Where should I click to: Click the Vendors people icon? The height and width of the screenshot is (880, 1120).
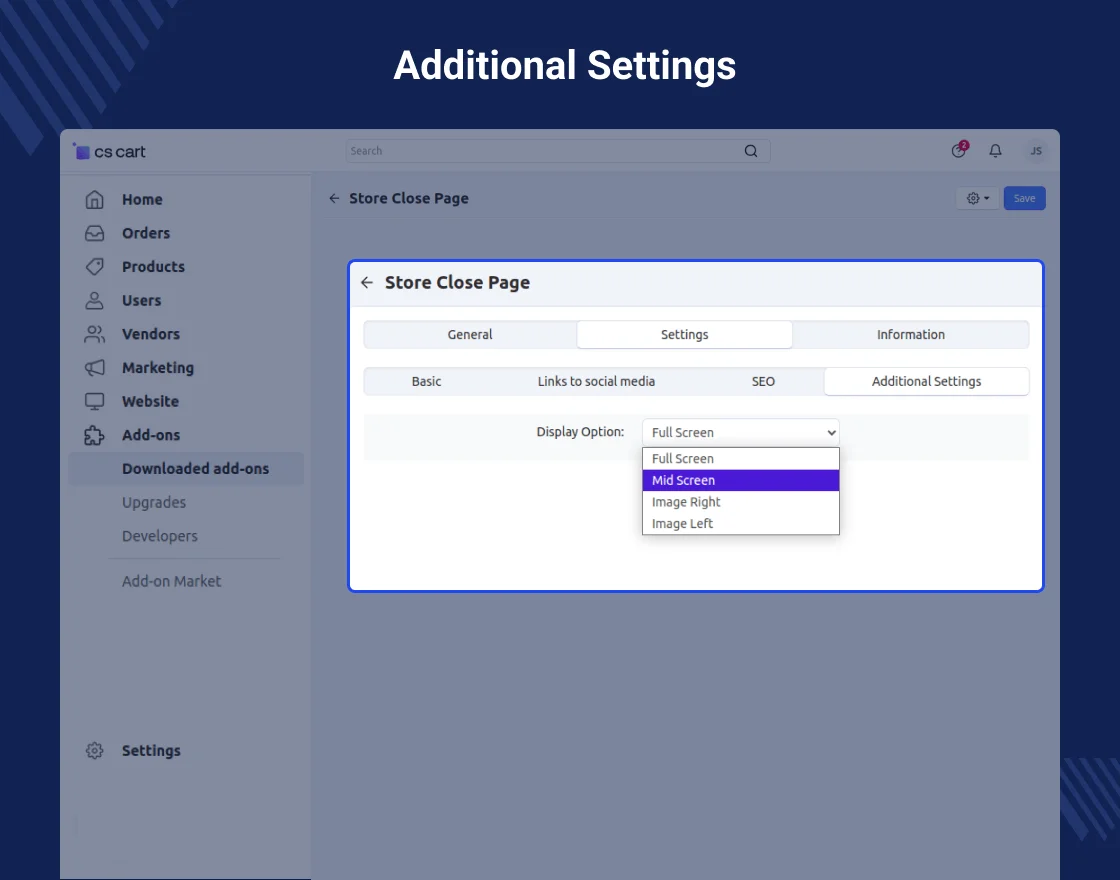pyautogui.click(x=95, y=334)
